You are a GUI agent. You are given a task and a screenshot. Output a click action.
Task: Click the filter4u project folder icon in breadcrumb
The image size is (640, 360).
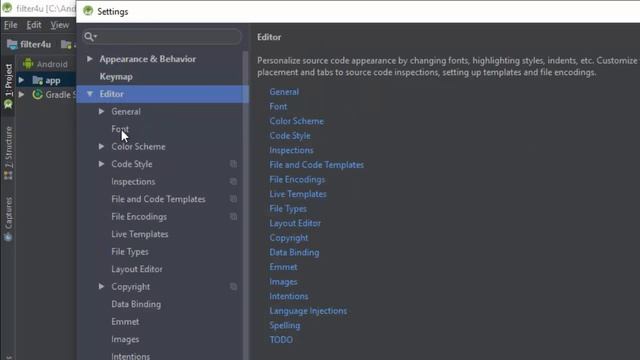pyautogui.click(x=12, y=44)
